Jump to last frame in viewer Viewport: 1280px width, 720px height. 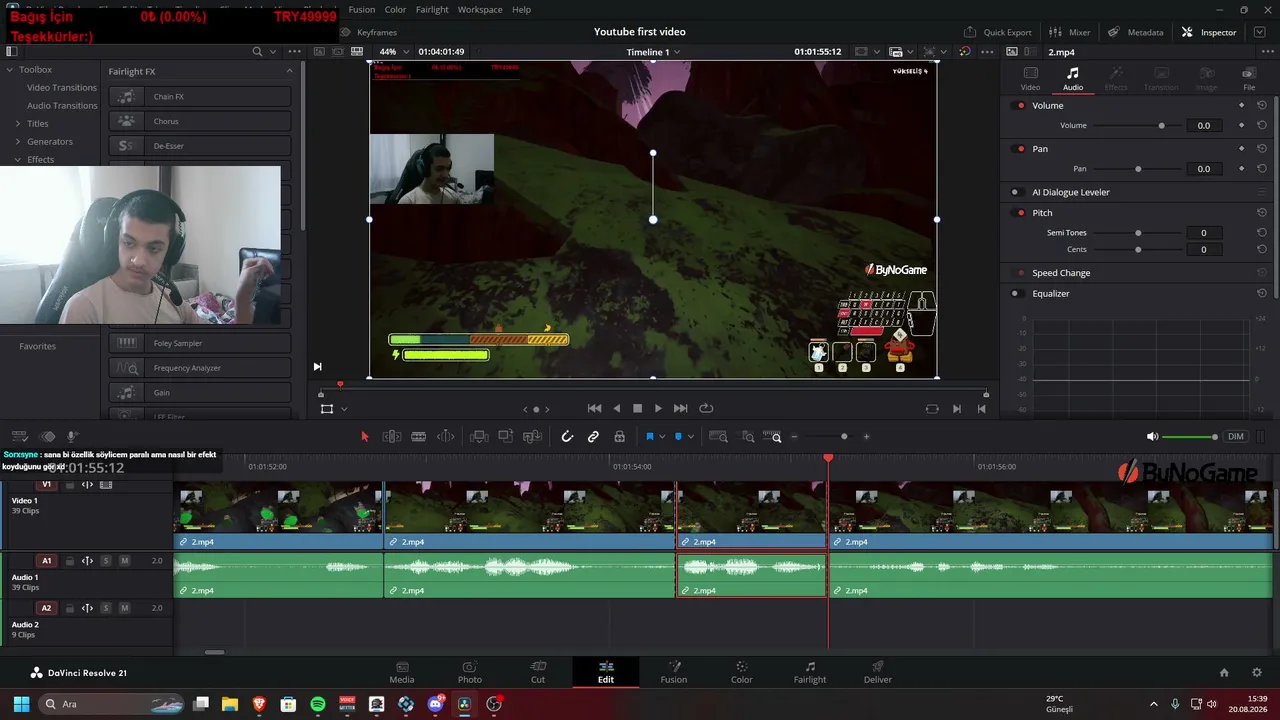coord(681,408)
